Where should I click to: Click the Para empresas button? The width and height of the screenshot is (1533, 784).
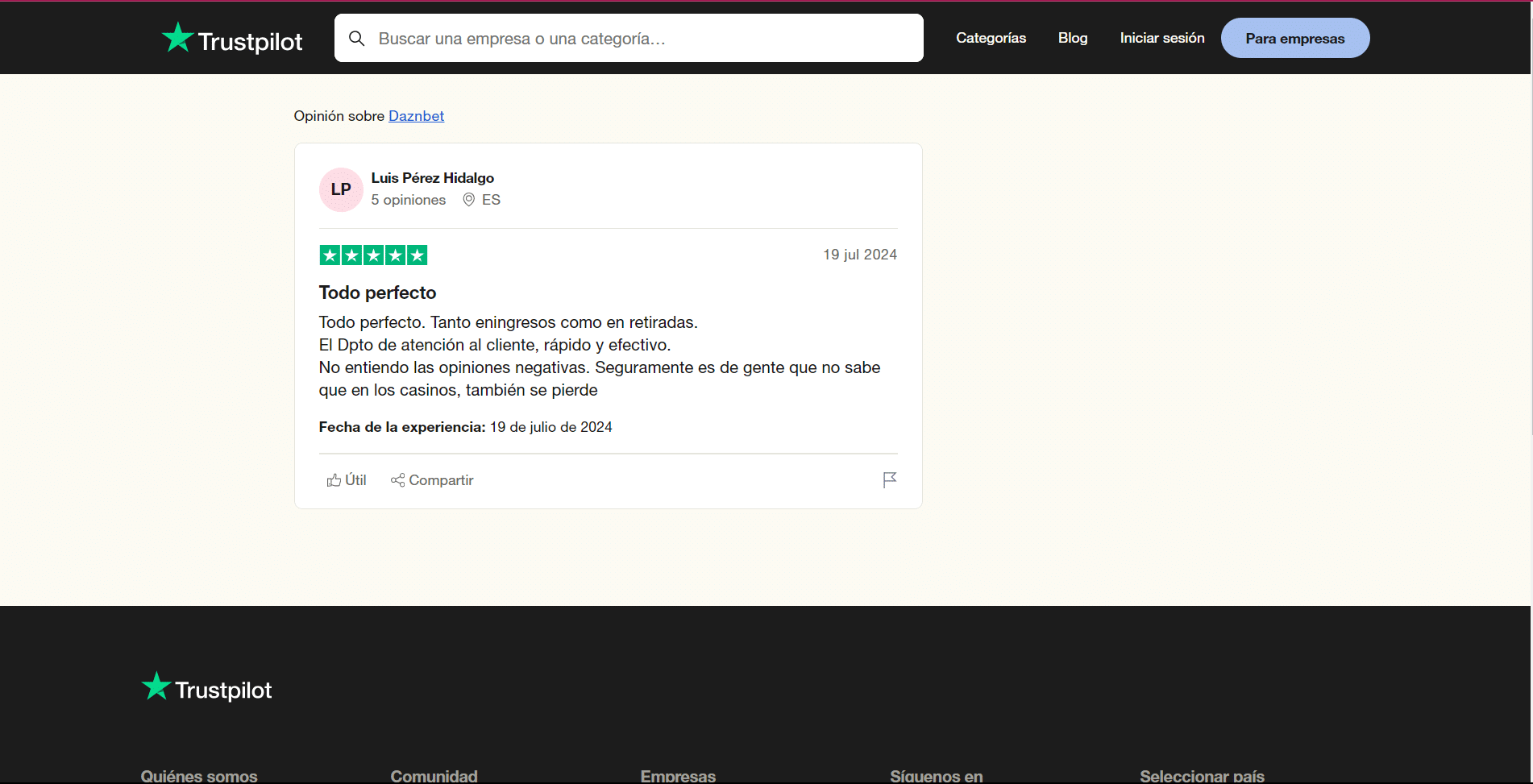pyautogui.click(x=1294, y=37)
